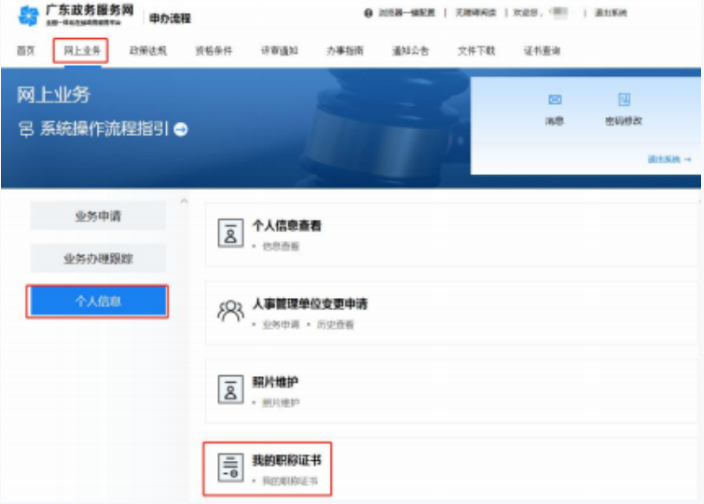This screenshot has width=704, height=504.
Task: Click the certificate icon for 我的职称证书
Action: click(x=230, y=468)
